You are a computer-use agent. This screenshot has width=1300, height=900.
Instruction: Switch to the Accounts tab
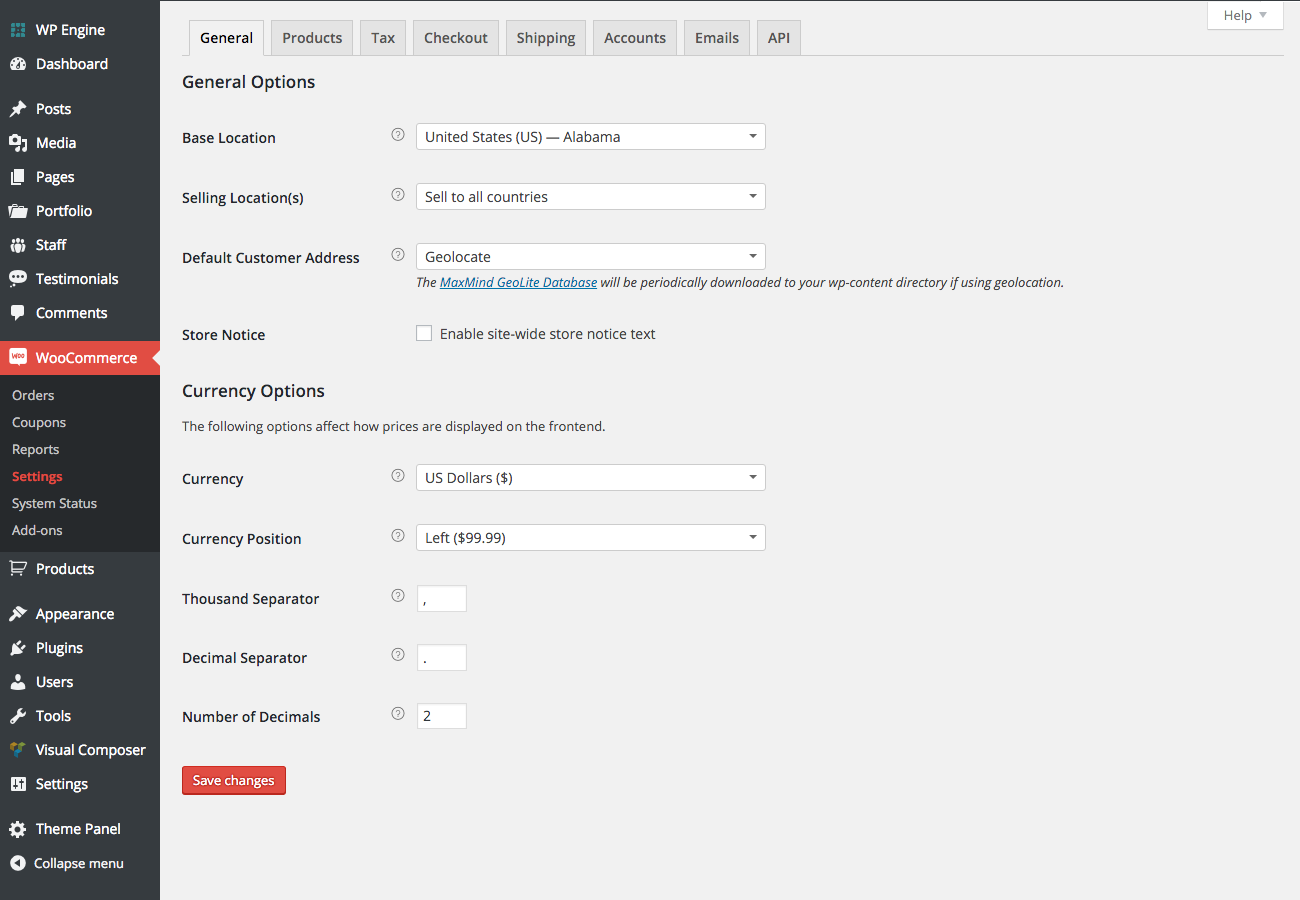click(635, 38)
